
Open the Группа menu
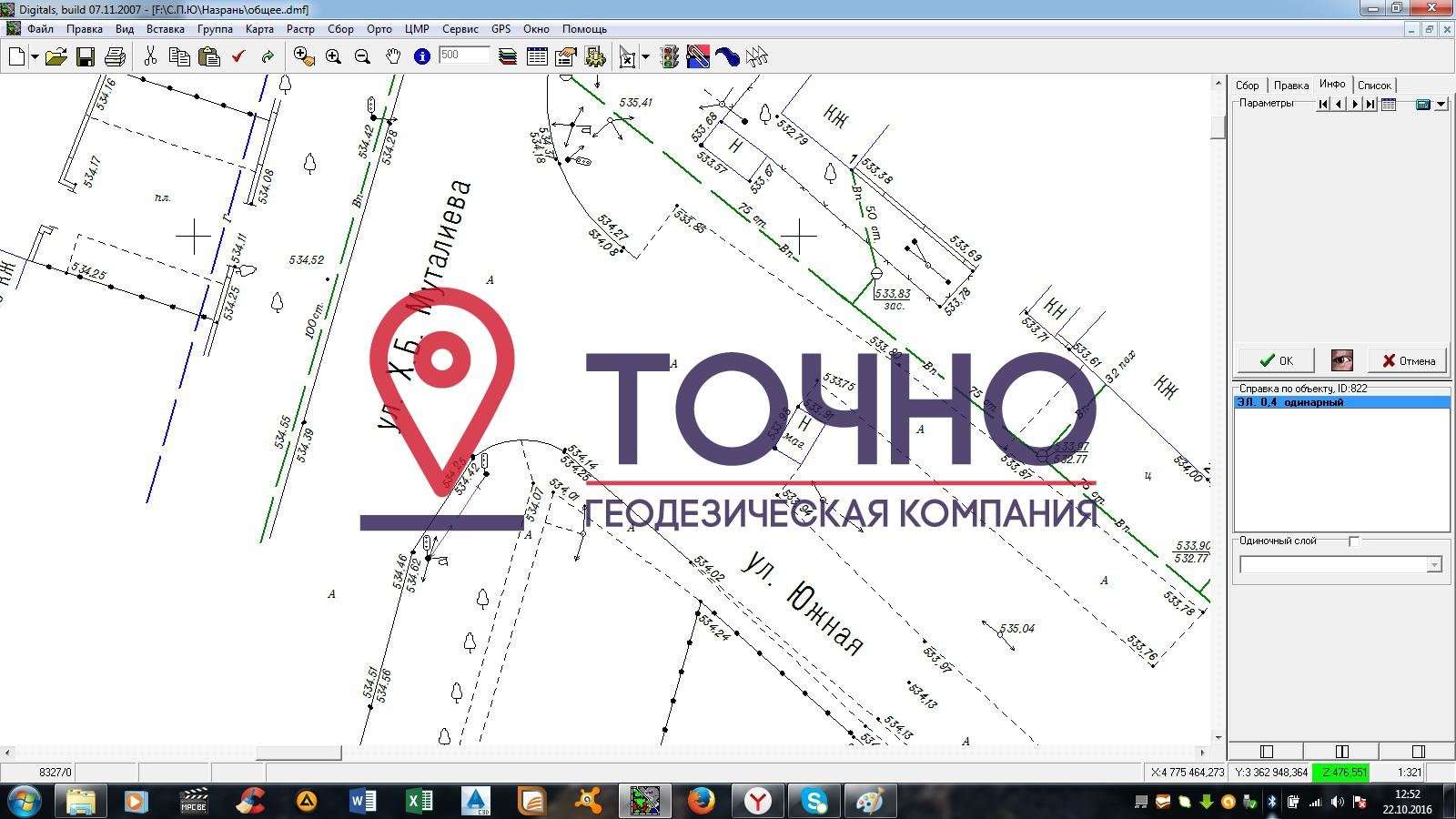[x=215, y=29]
